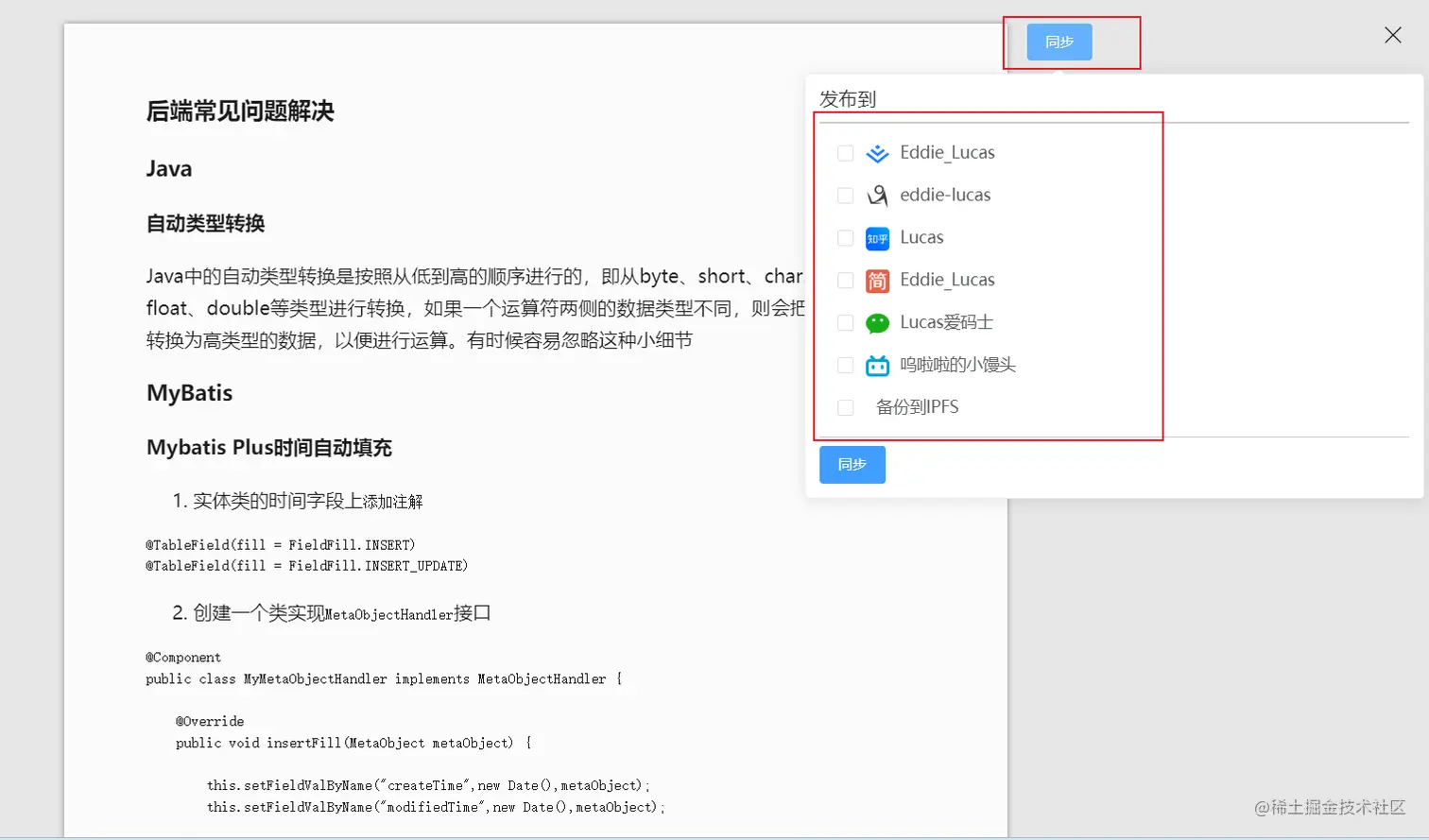
Task: Click the modifiedTime setFieldValByName line
Action: point(436,808)
